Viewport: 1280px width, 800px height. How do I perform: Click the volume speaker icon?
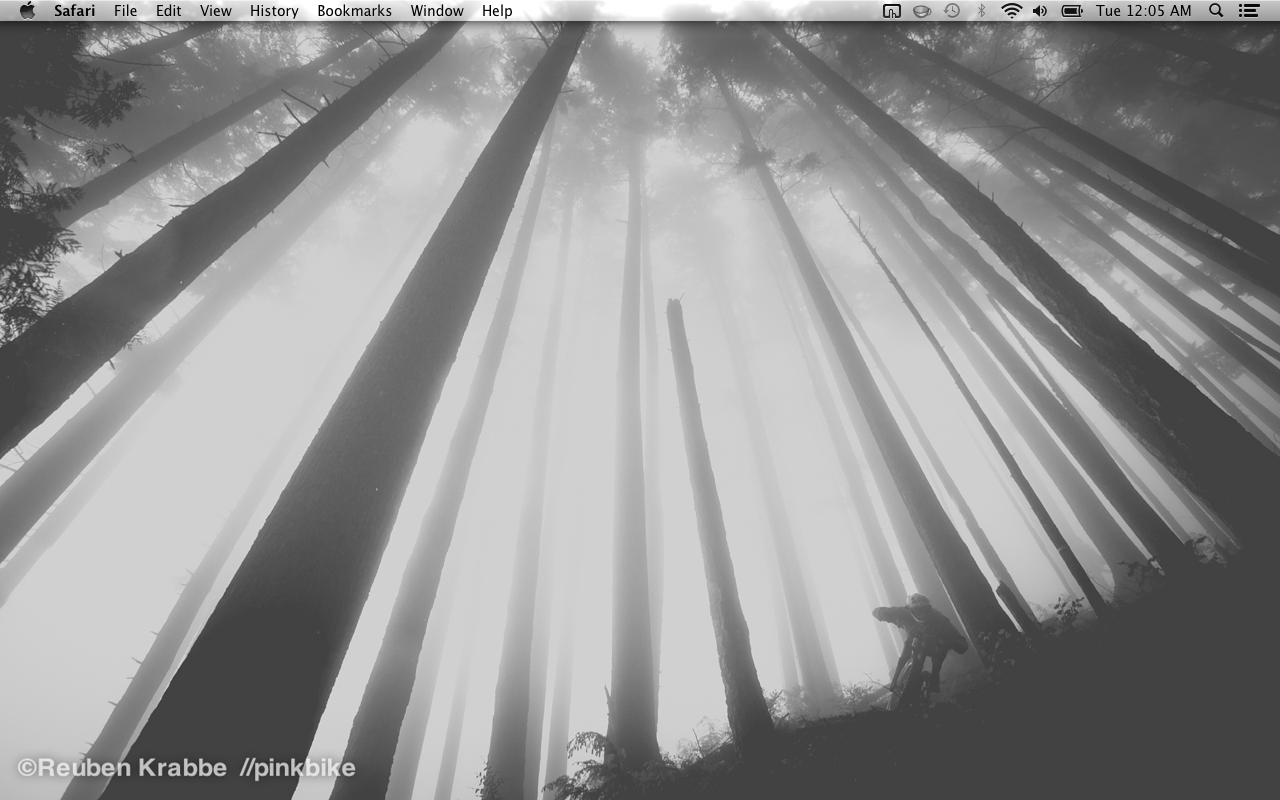point(1040,11)
